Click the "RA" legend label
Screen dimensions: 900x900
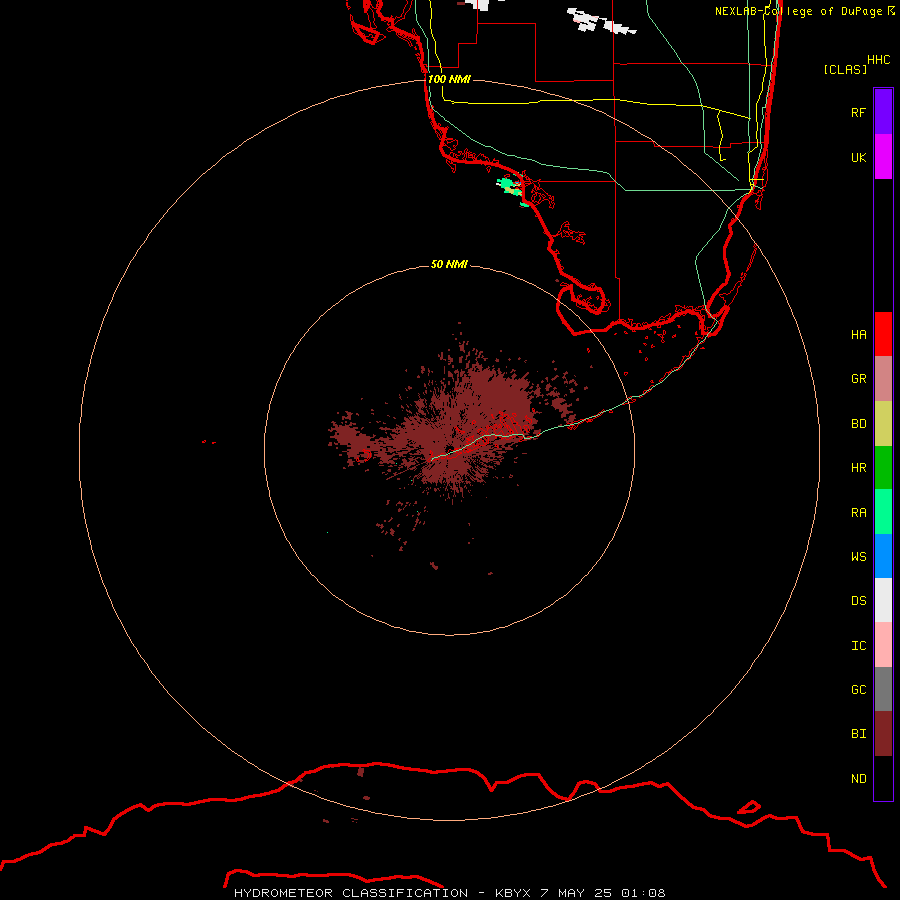(x=858, y=513)
